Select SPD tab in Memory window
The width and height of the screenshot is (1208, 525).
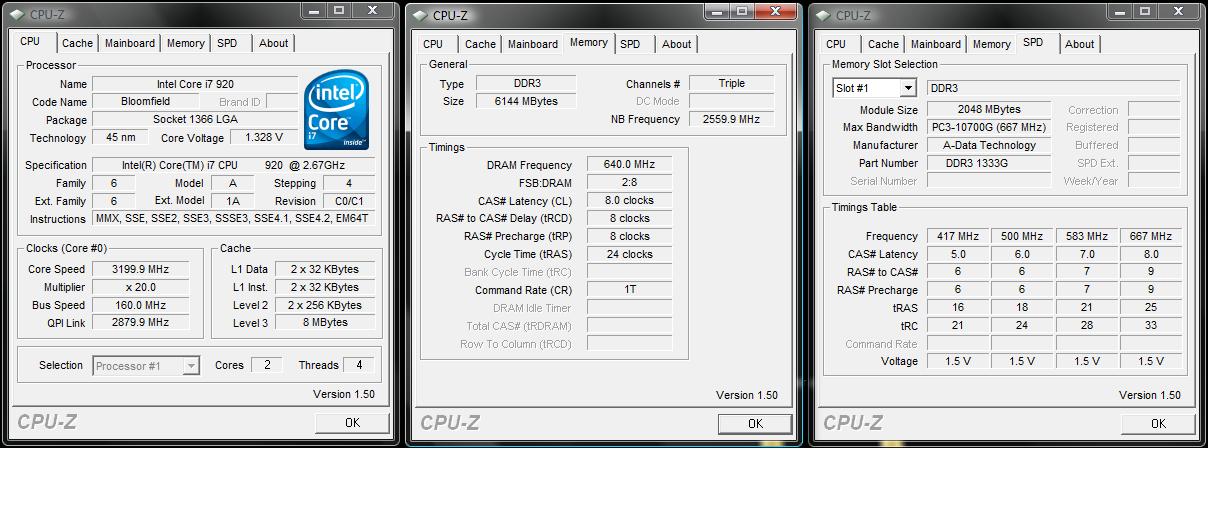630,44
